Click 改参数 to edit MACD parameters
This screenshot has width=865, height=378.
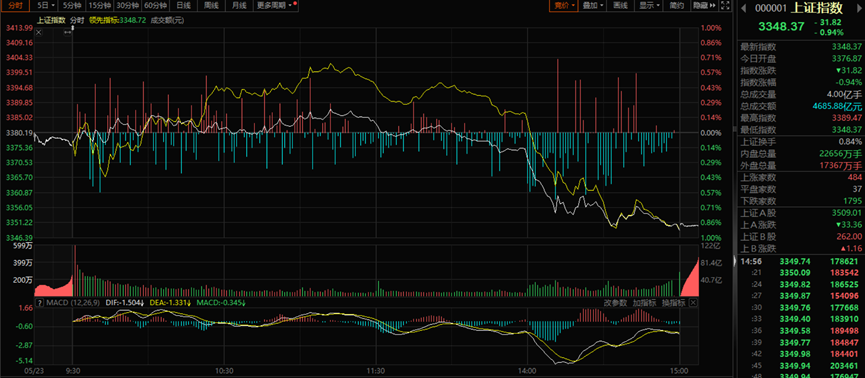(x=615, y=303)
